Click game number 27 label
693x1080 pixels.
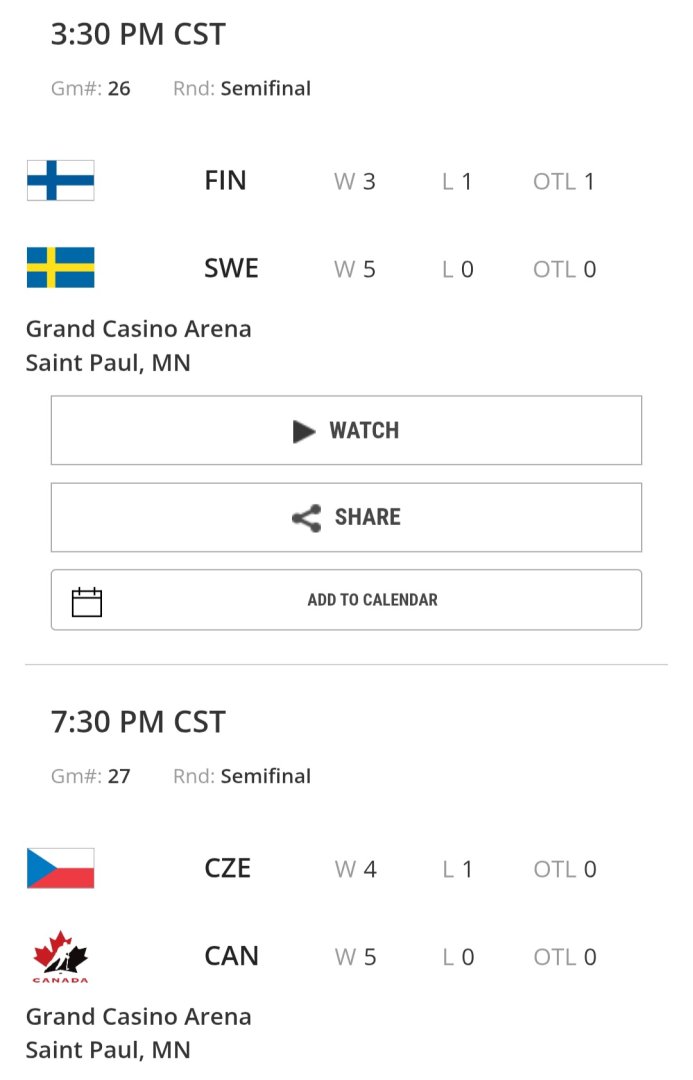91,776
